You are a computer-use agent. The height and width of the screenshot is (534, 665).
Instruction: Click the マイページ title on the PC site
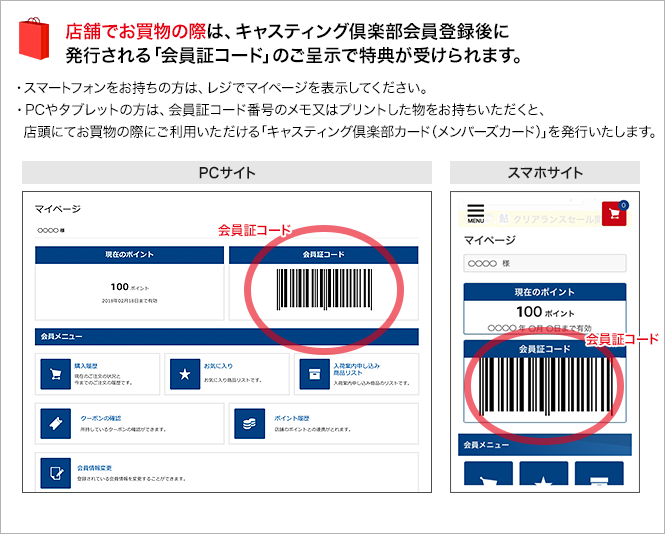point(58,209)
